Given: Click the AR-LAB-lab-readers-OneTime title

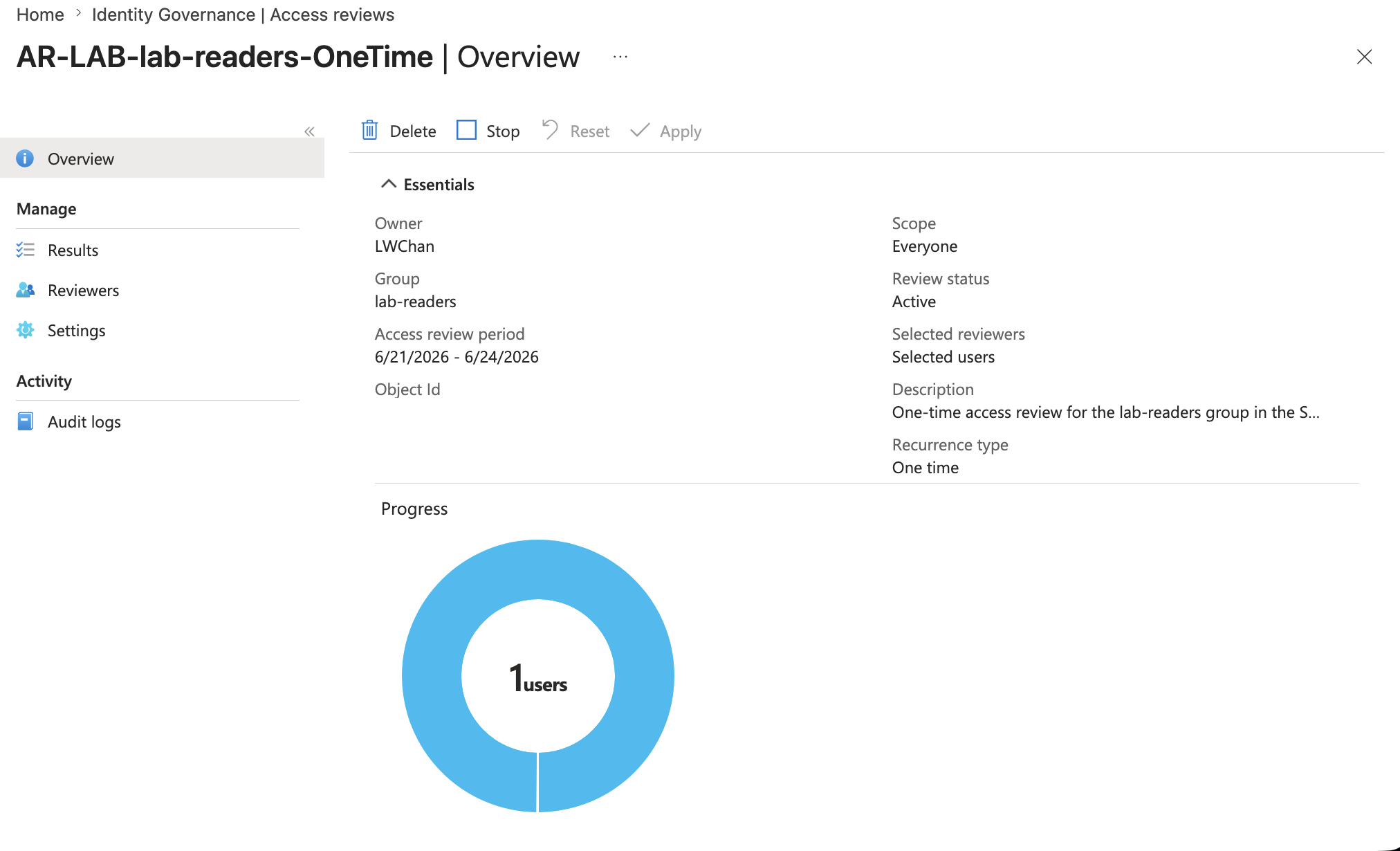Looking at the screenshot, I should click(x=225, y=57).
